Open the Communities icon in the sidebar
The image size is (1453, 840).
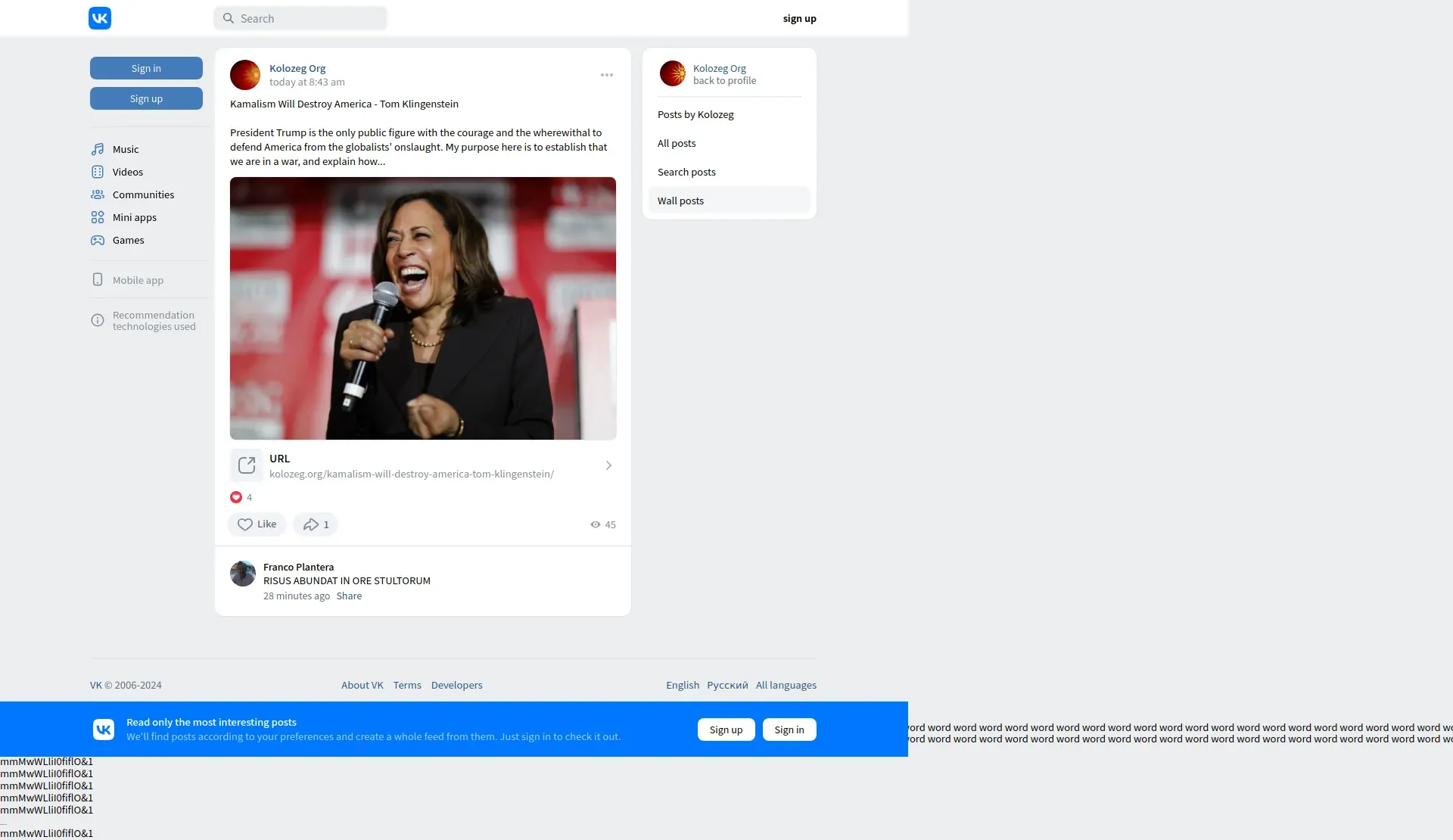(98, 194)
